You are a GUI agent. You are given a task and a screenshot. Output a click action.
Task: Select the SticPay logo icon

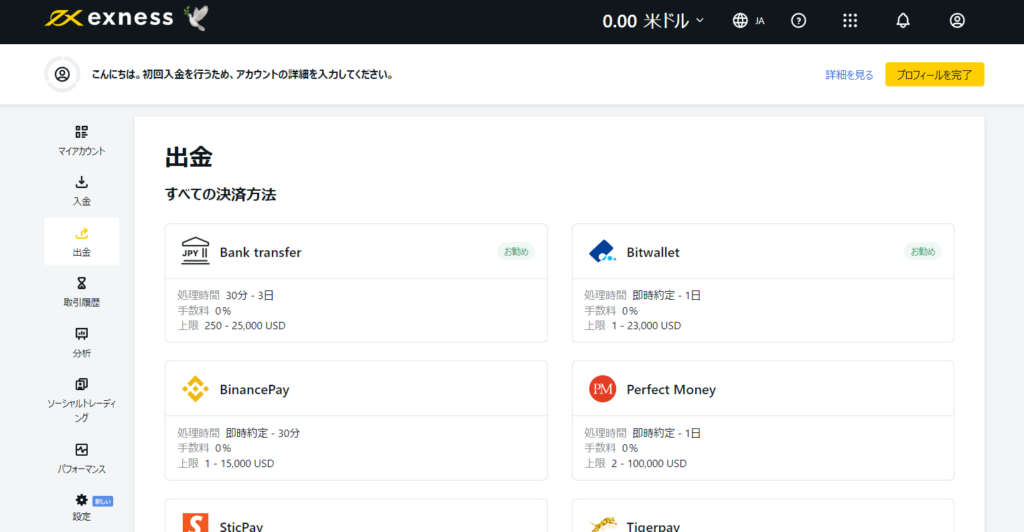pyautogui.click(x=195, y=523)
